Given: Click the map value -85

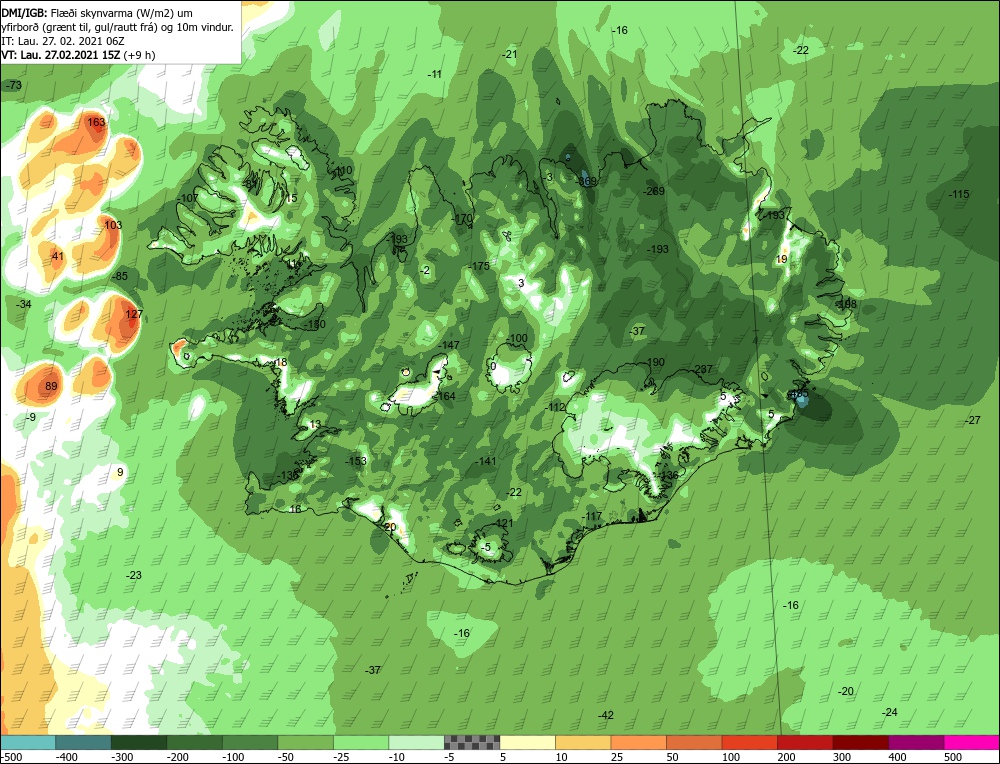Looking at the screenshot, I should coord(119,276).
